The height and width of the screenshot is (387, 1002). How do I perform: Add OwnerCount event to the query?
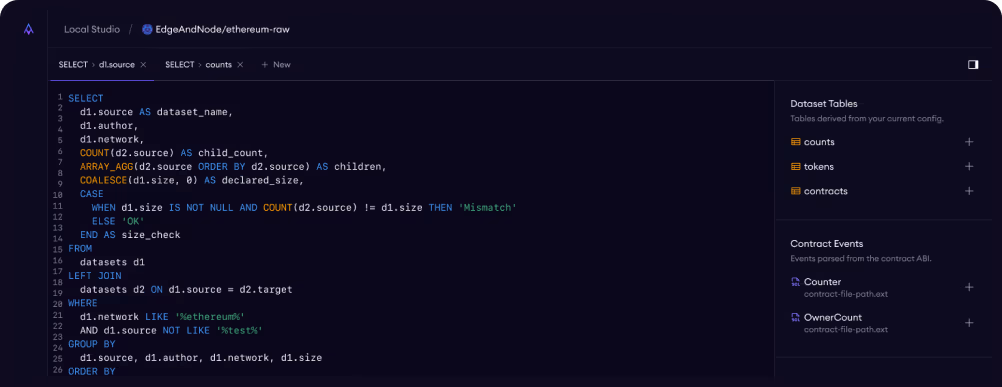969,323
